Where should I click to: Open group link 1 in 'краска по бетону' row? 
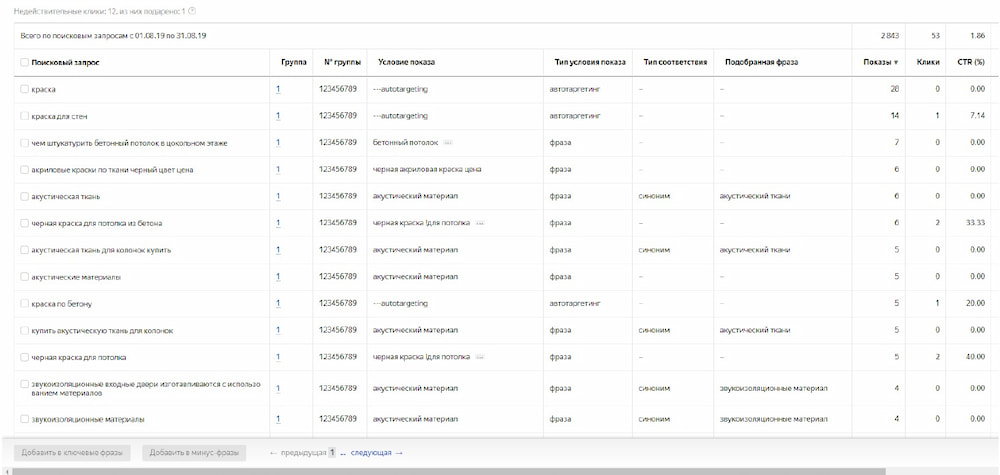(x=278, y=303)
